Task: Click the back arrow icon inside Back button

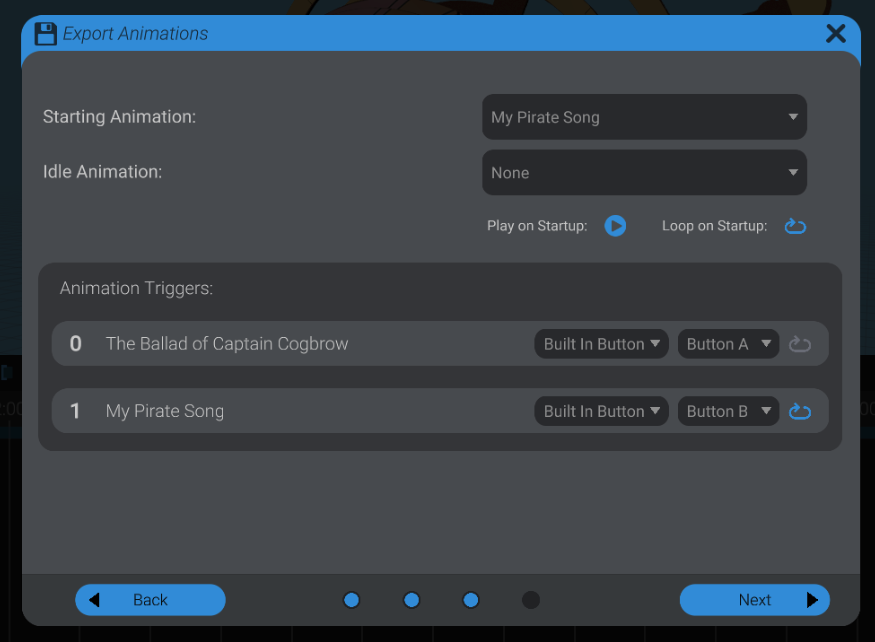Action: click(95, 600)
